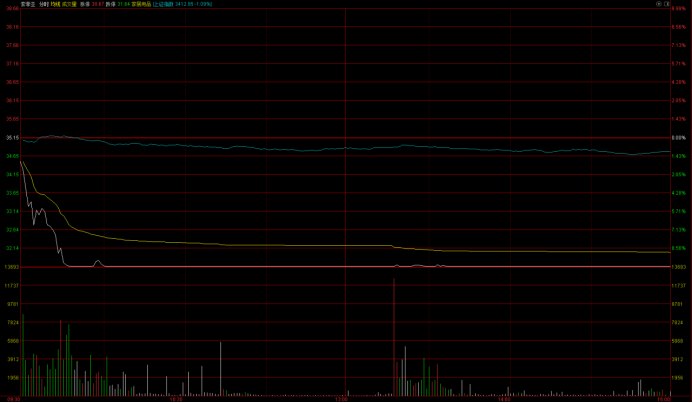Click the 0.00% label on right axis
The width and height of the screenshot is (692, 403).
(x=679, y=138)
